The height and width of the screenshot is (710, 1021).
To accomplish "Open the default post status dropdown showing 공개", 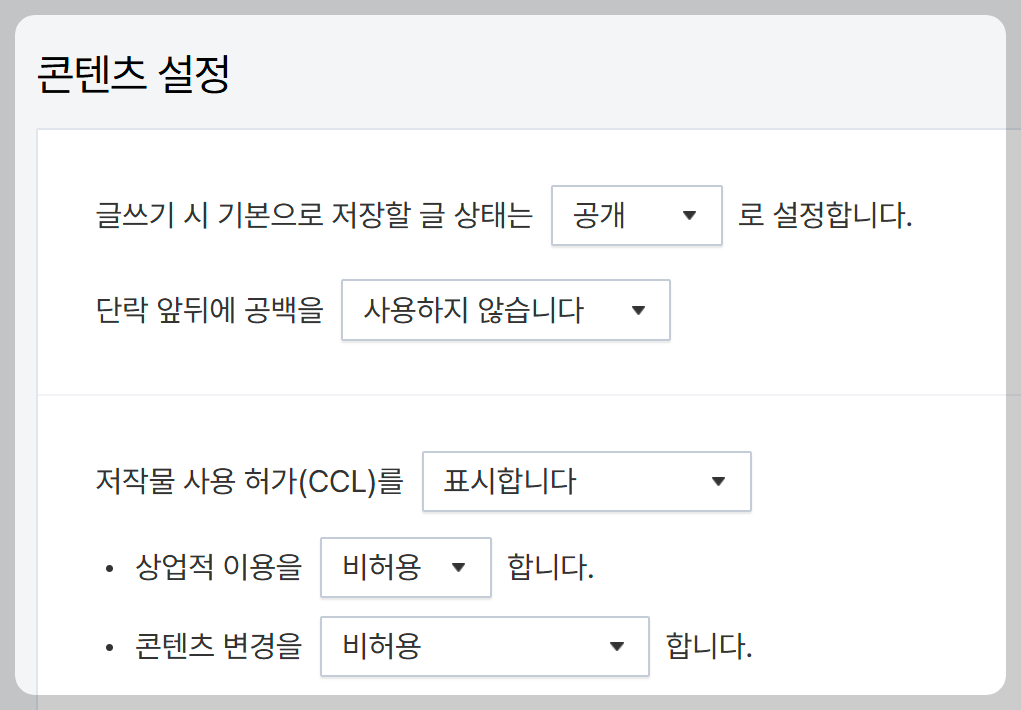I will (636, 215).
